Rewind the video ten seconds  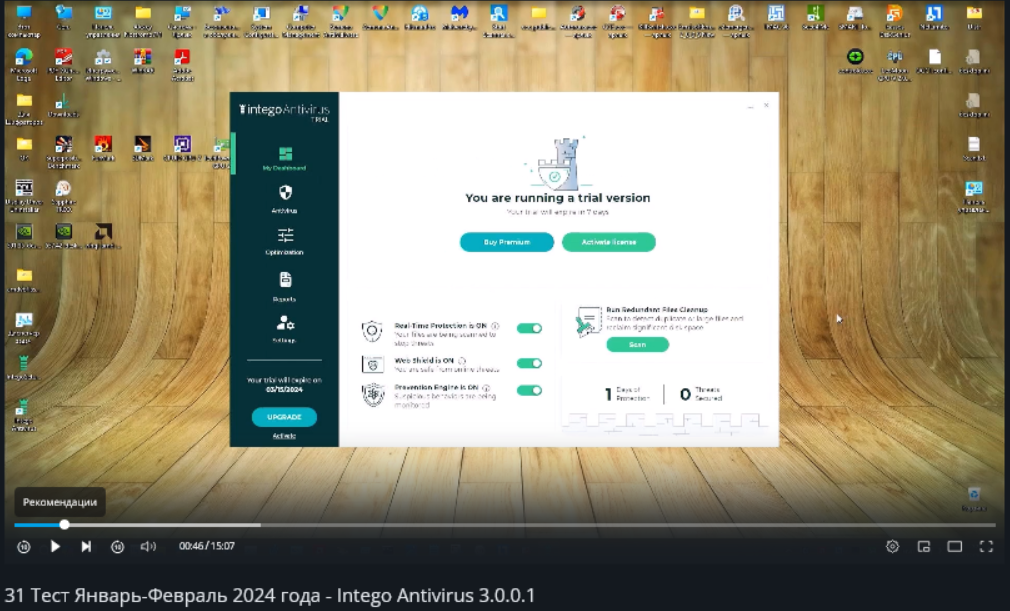(24, 547)
